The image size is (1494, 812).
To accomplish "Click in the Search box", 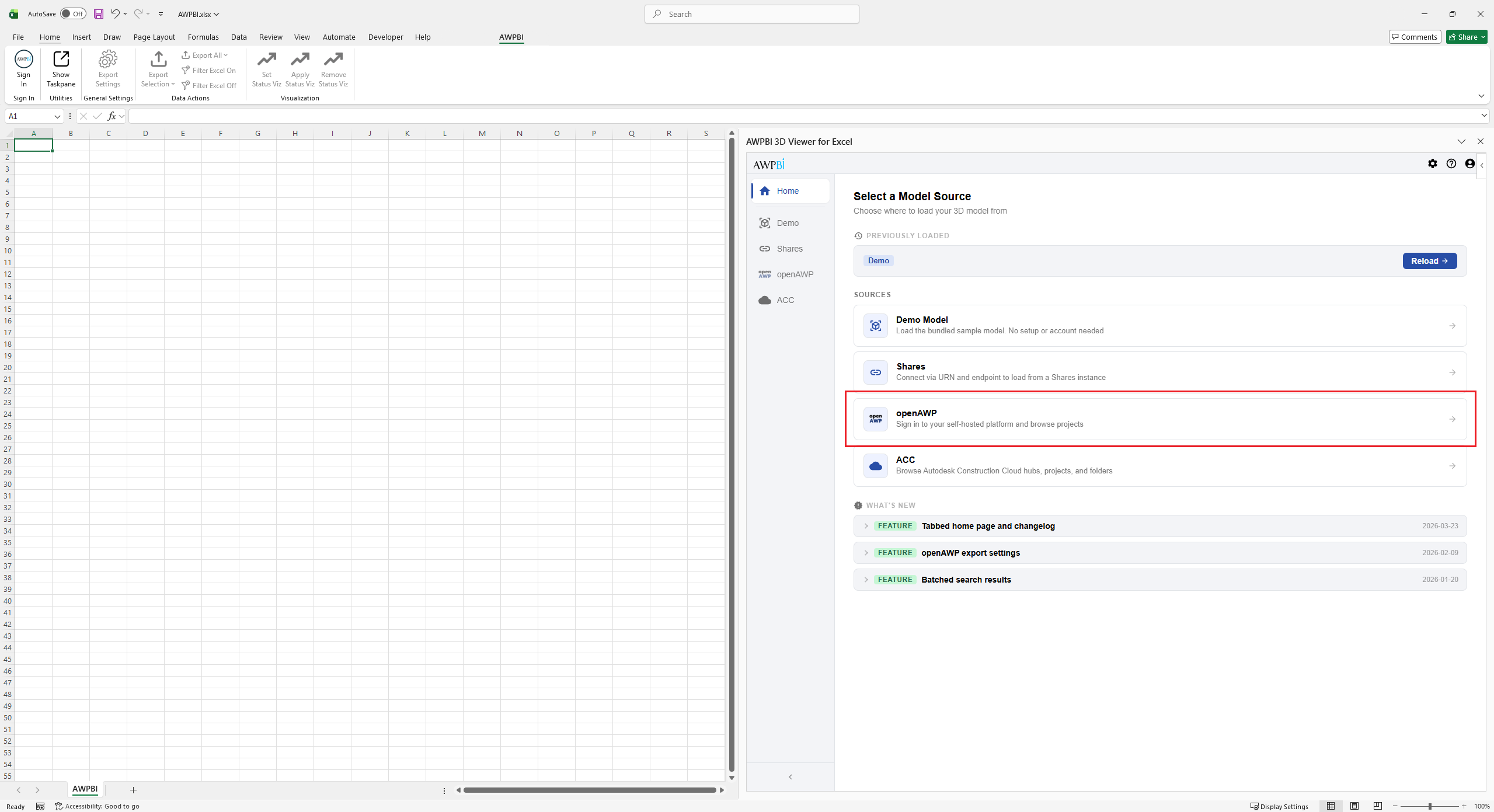I will (751, 14).
